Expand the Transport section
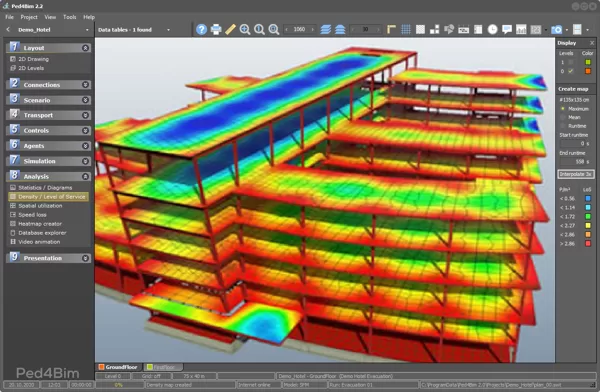 (85, 115)
